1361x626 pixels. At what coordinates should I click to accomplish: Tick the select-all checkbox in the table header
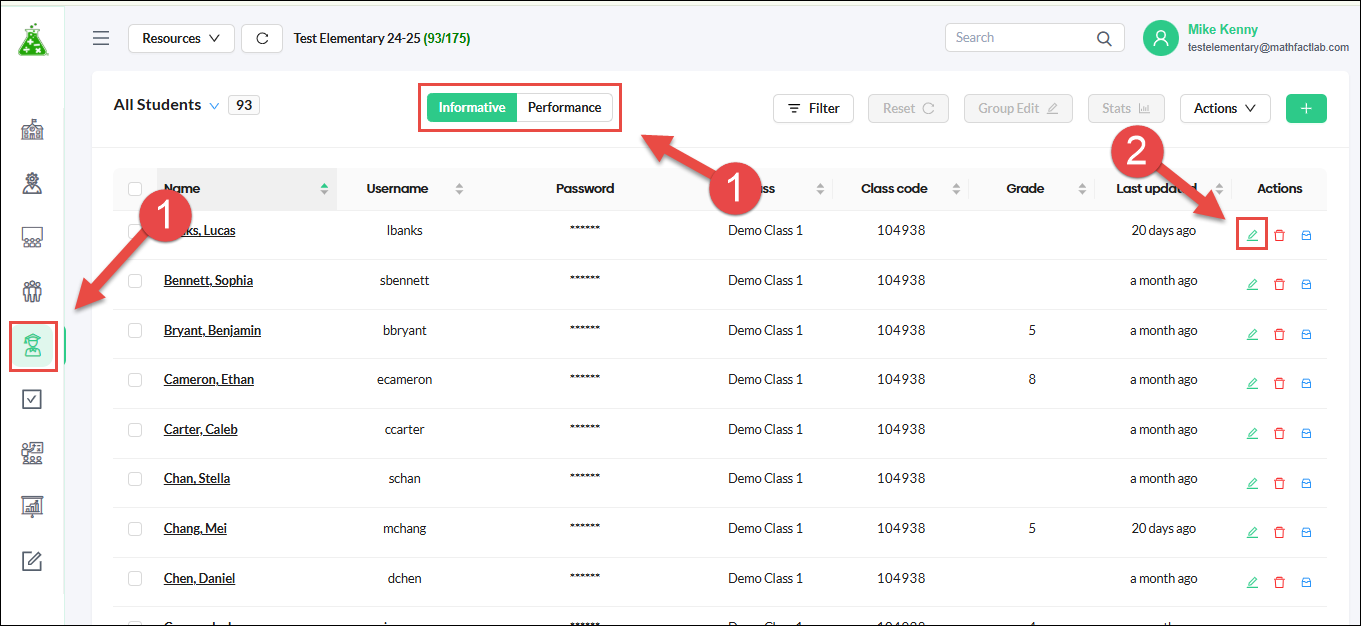(135, 188)
